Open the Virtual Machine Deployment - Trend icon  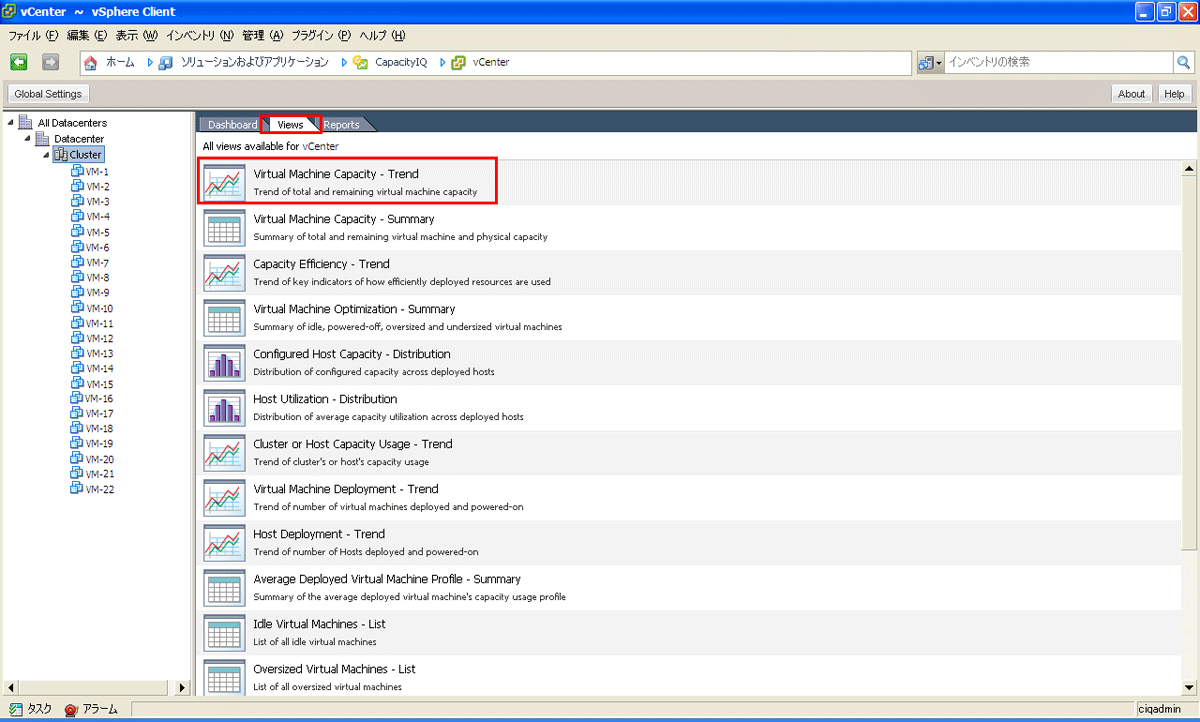(224, 497)
